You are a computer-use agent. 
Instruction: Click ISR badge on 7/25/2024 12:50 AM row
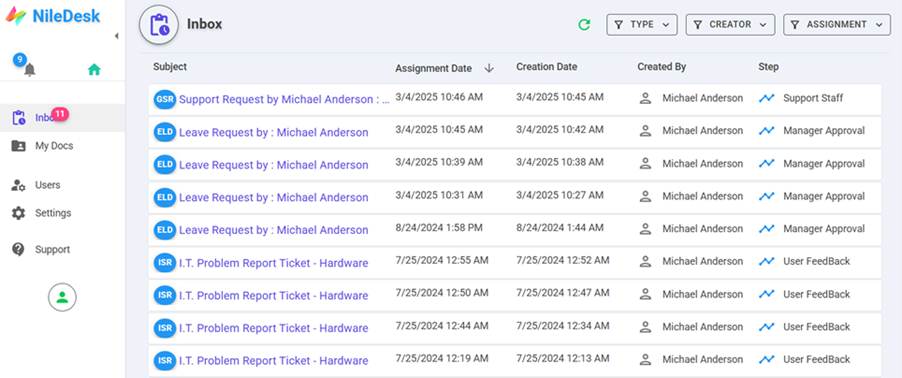pyautogui.click(x=165, y=296)
